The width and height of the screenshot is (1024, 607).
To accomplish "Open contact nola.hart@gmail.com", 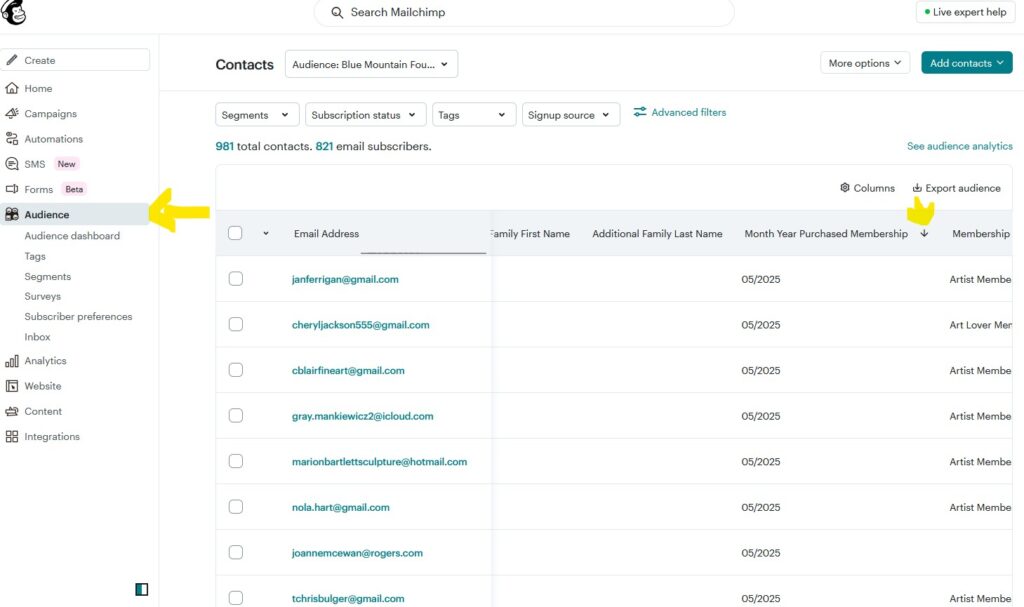I will [340, 507].
